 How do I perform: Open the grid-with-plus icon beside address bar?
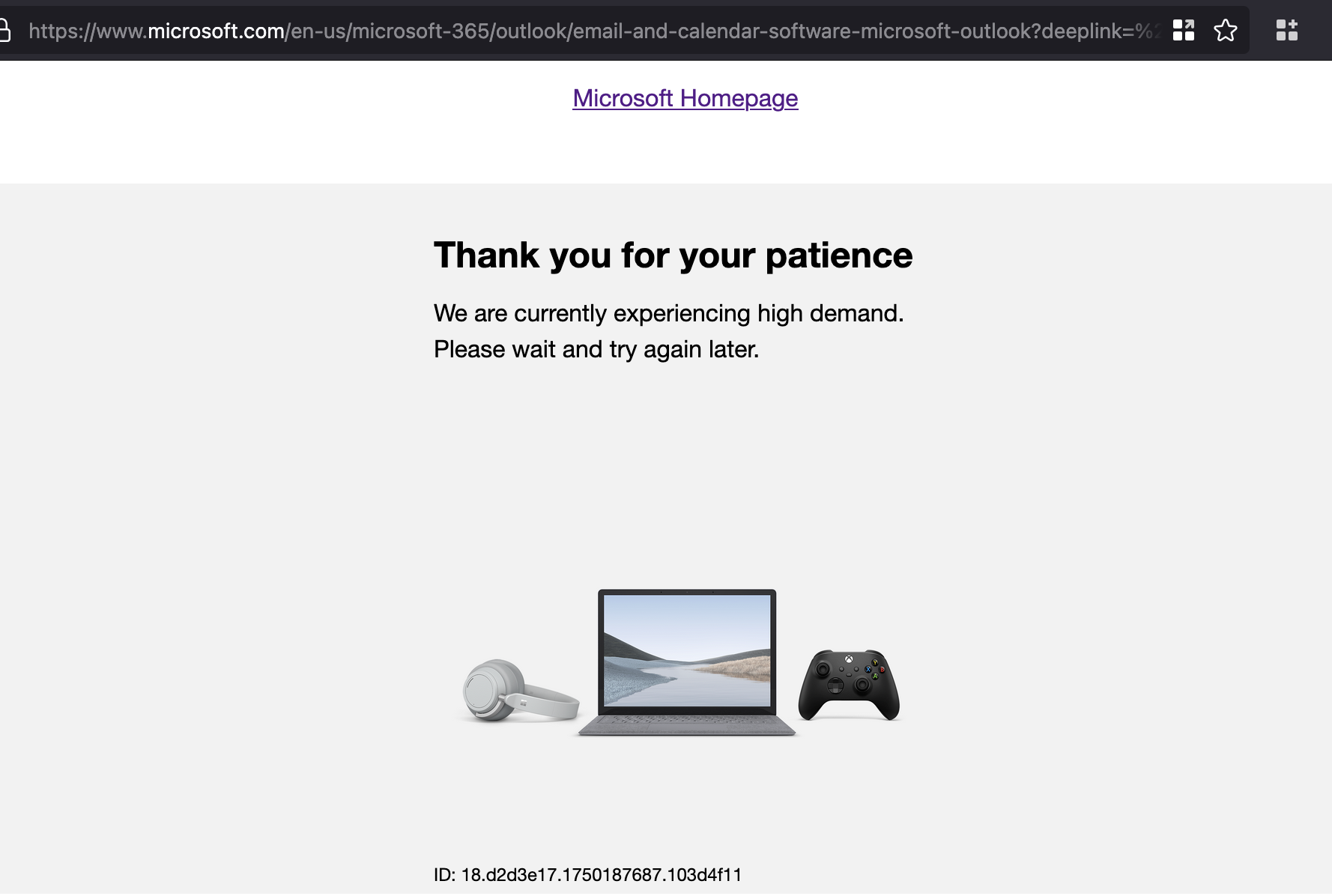point(1287,31)
